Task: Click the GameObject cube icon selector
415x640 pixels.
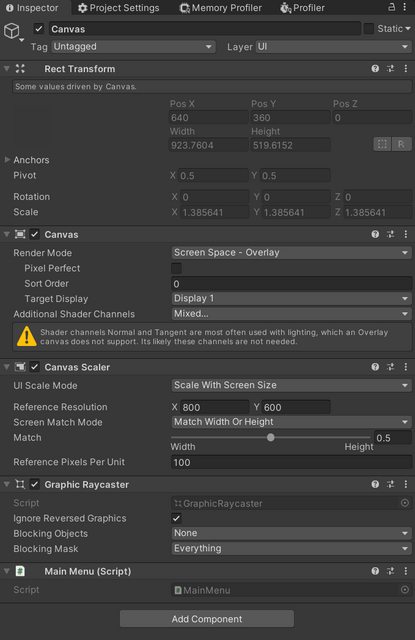Action: pos(12,31)
